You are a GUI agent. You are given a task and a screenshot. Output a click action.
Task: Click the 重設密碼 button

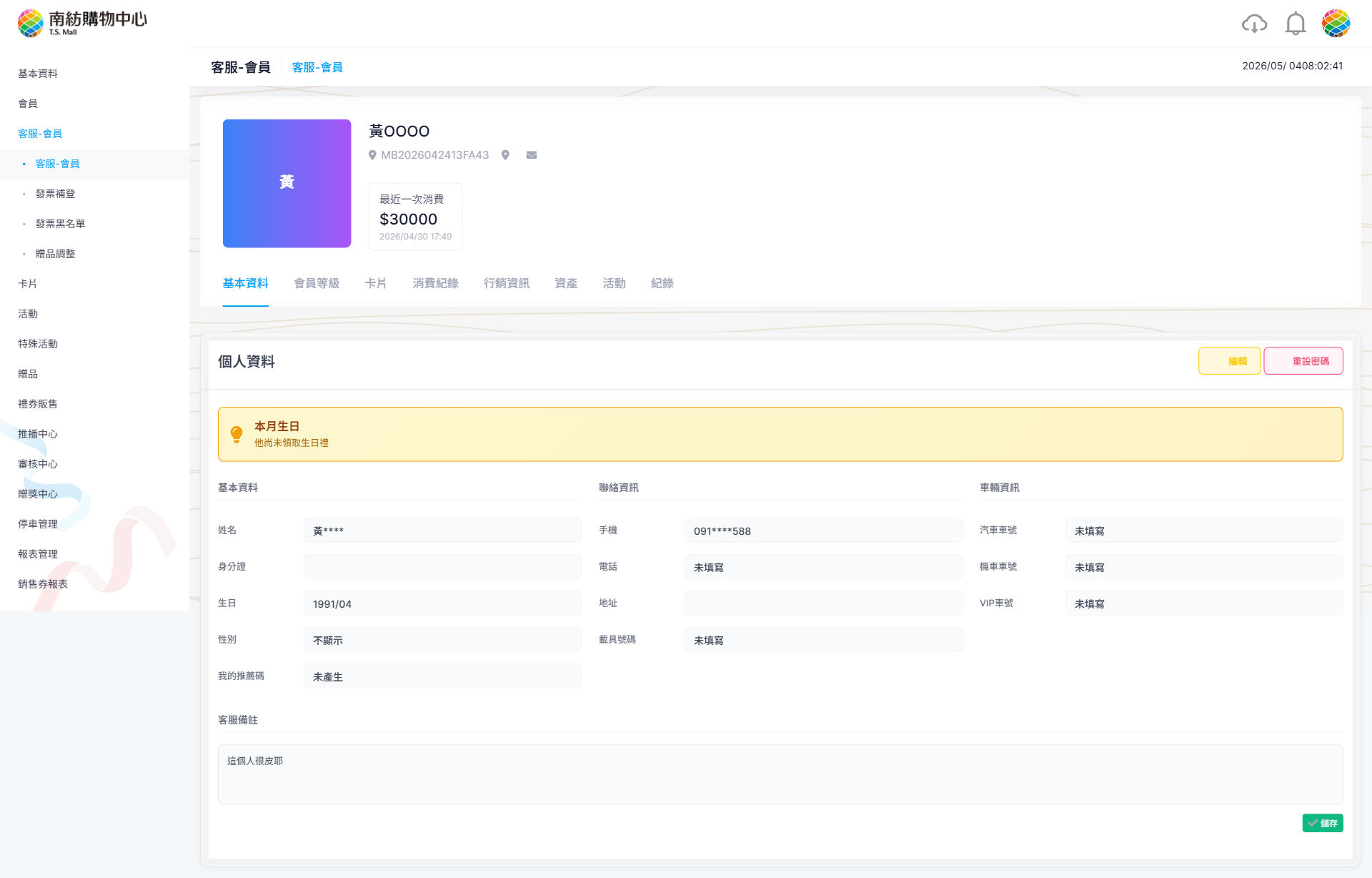click(x=1303, y=361)
